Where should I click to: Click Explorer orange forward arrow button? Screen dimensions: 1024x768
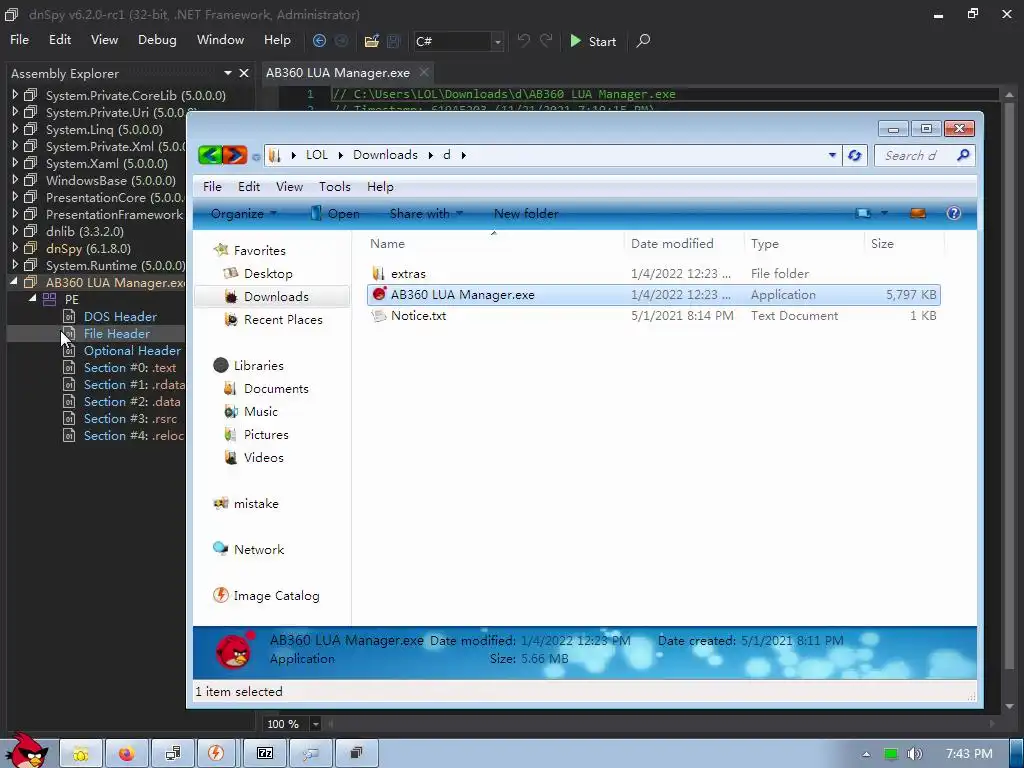pos(234,155)
